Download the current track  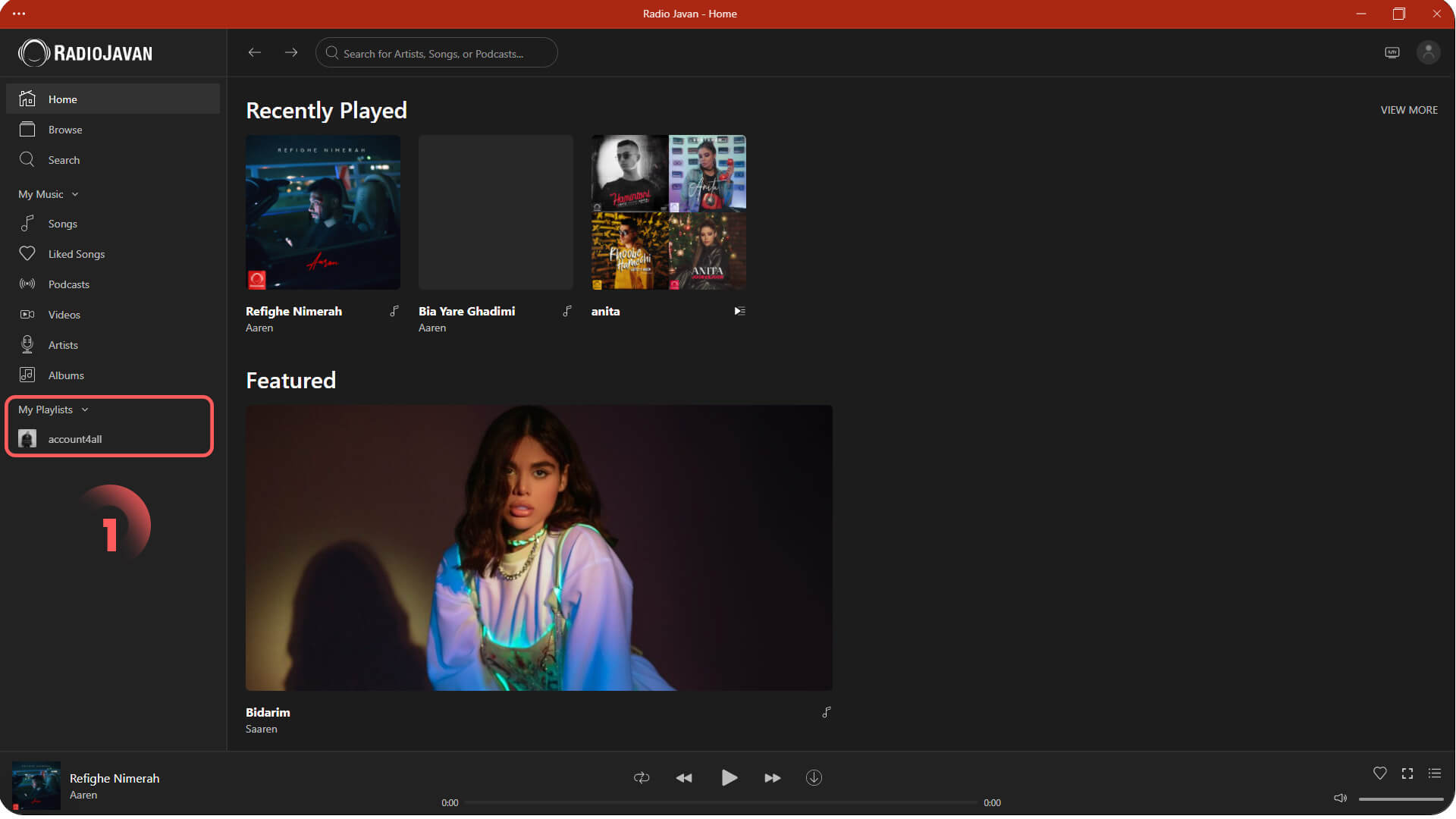814,778
